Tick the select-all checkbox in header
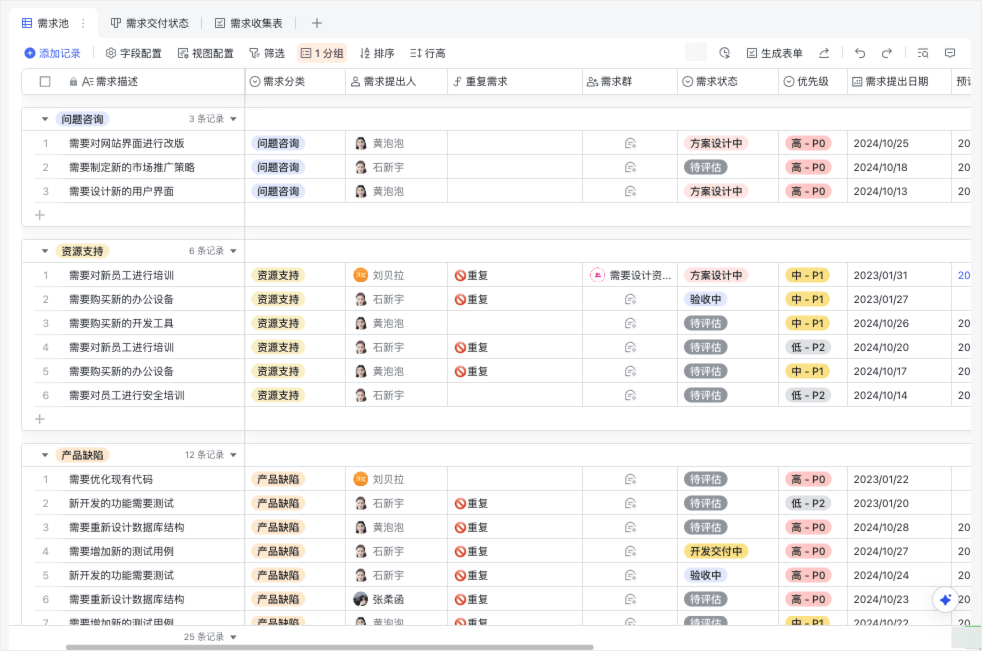Viewport: 982px width, 651px height. 45,81
